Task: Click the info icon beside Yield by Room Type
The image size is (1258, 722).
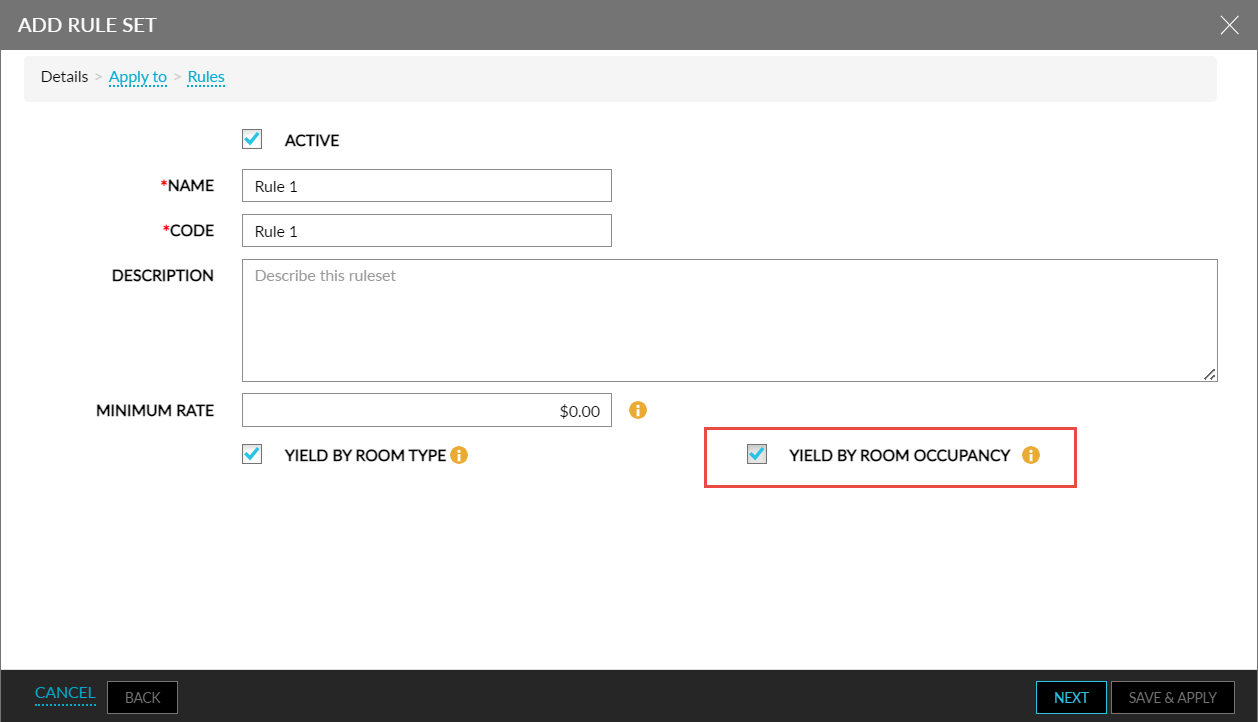Action: pos(459,455)
